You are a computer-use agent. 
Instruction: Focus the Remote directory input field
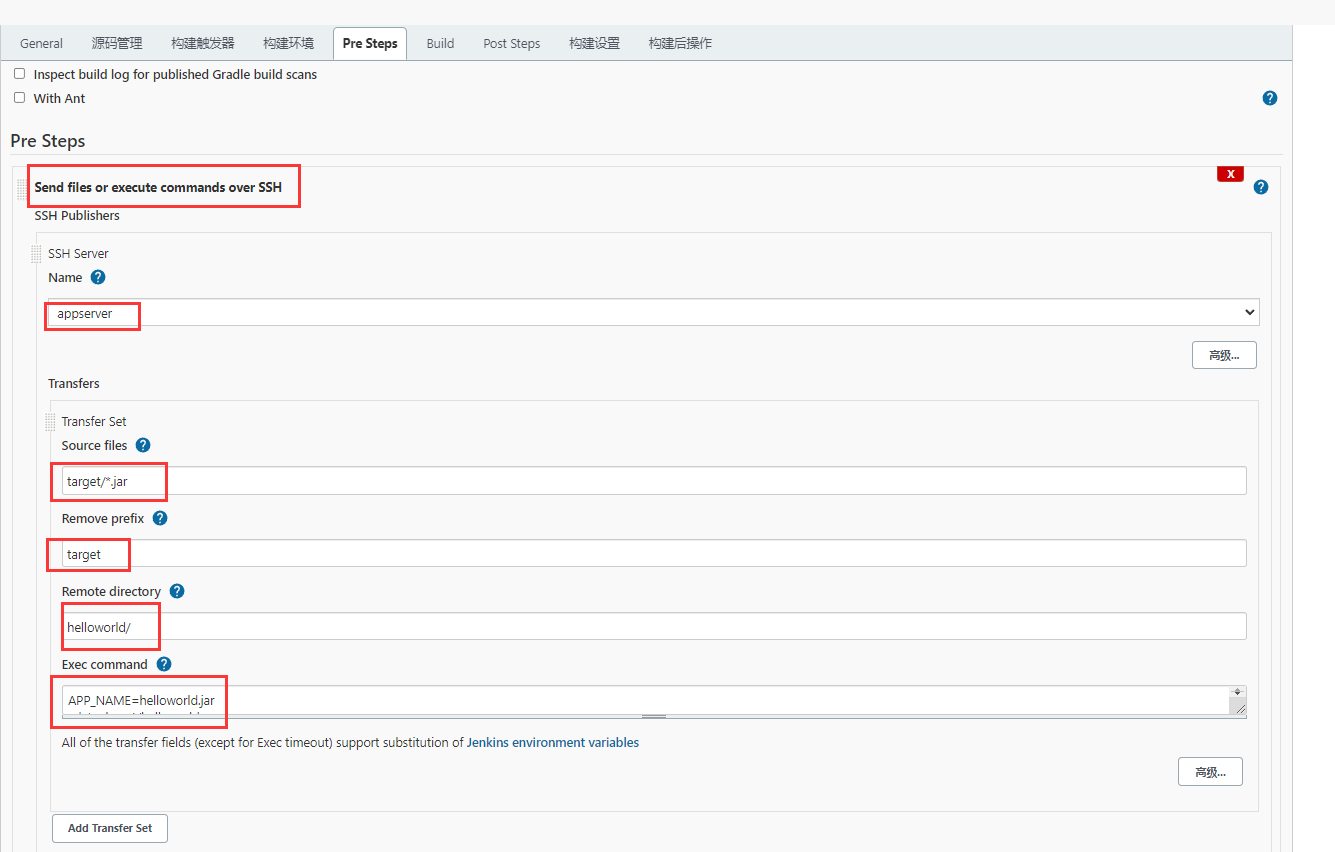pos(654,626)
